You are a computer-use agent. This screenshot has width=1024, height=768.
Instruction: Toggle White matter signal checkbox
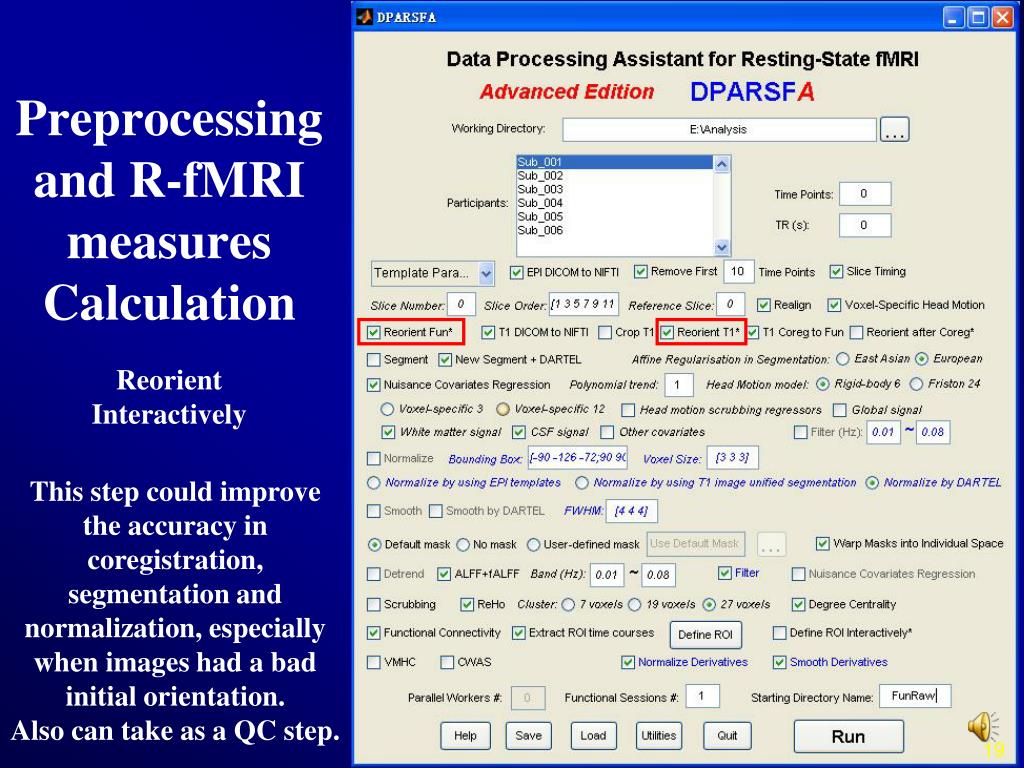coord(388,432)
